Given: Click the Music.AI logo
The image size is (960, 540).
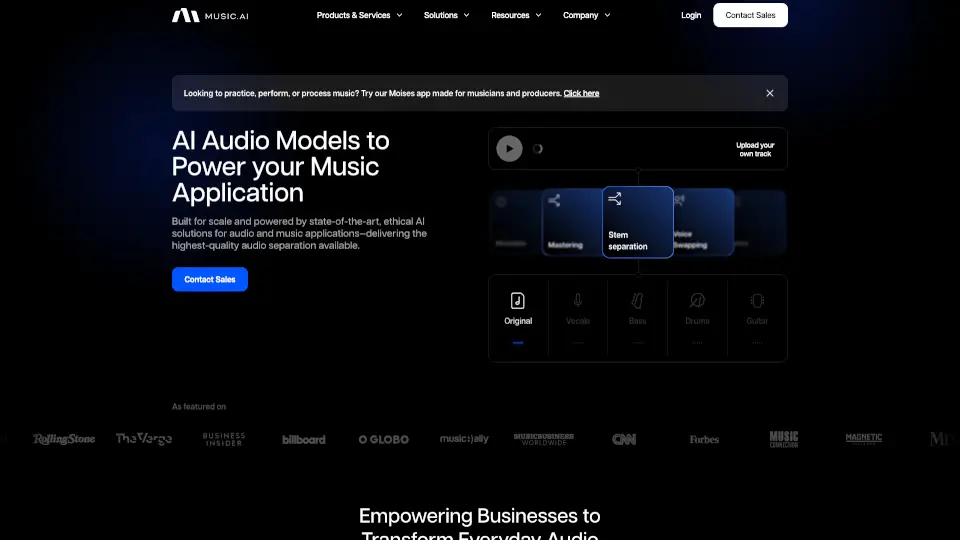Looking at the screenshot, I should [x=210, y=15].
